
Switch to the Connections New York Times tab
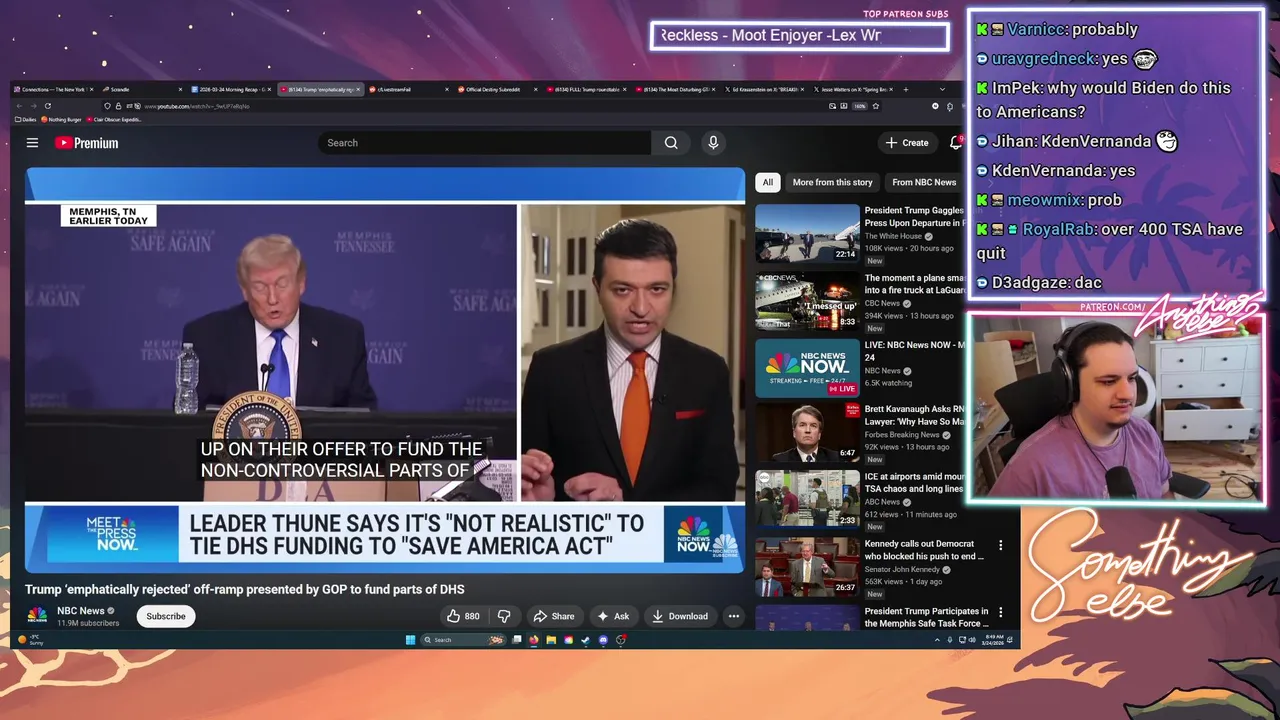[52, 89]
